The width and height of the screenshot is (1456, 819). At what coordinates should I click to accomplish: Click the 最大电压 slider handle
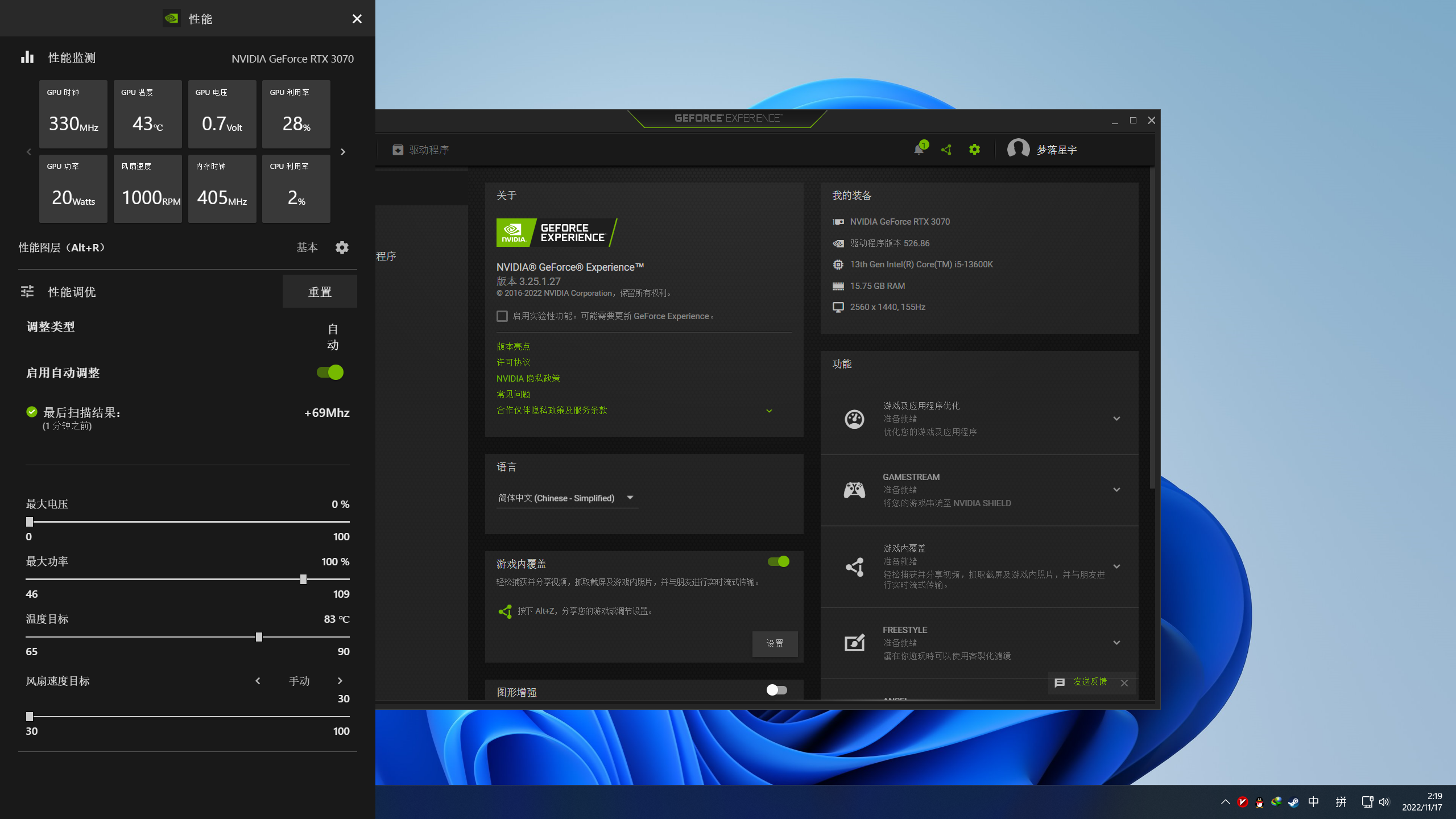[30, 522]
